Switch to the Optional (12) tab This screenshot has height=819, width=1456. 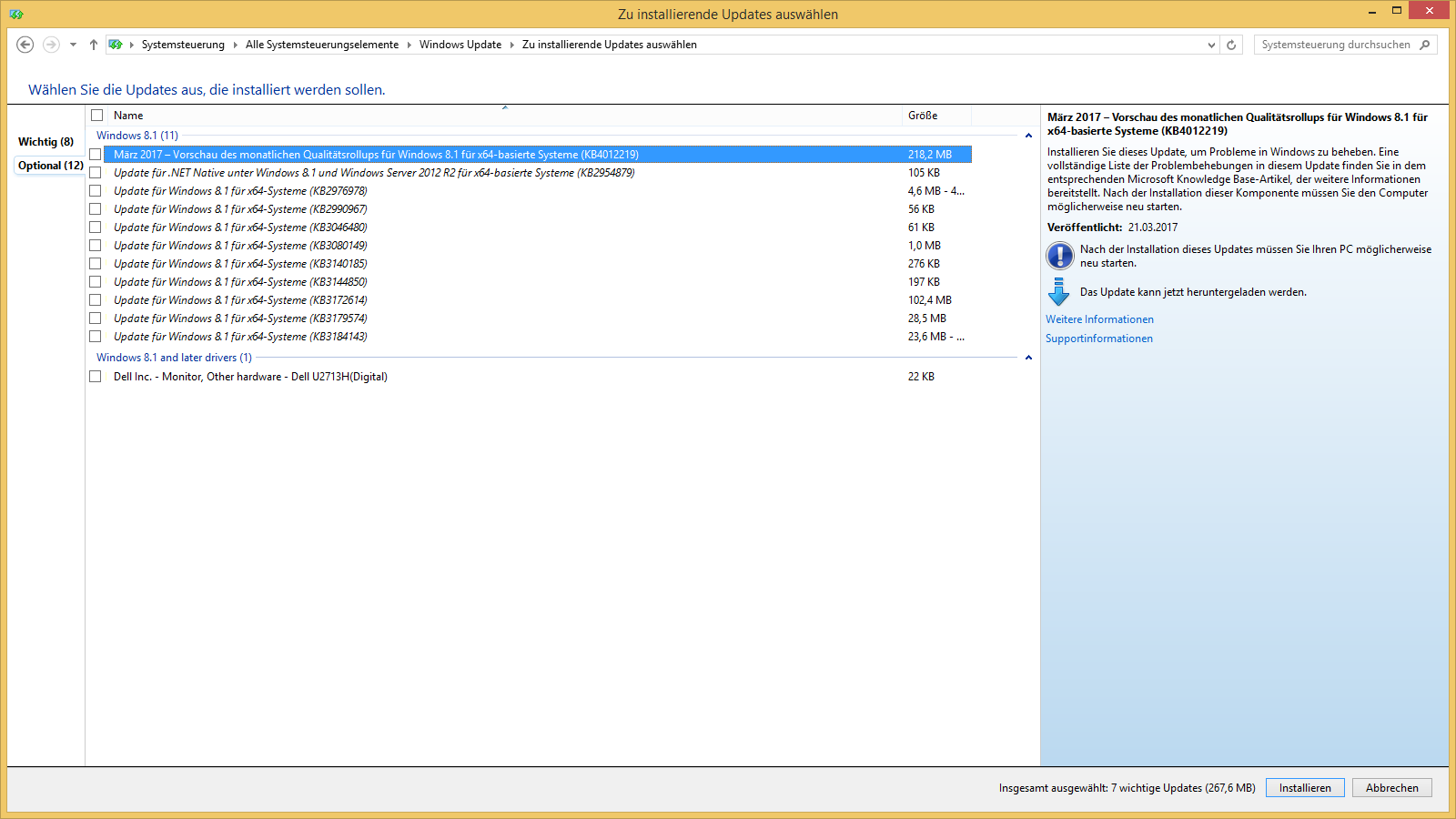pyautogui.click(x=50, y=166)
